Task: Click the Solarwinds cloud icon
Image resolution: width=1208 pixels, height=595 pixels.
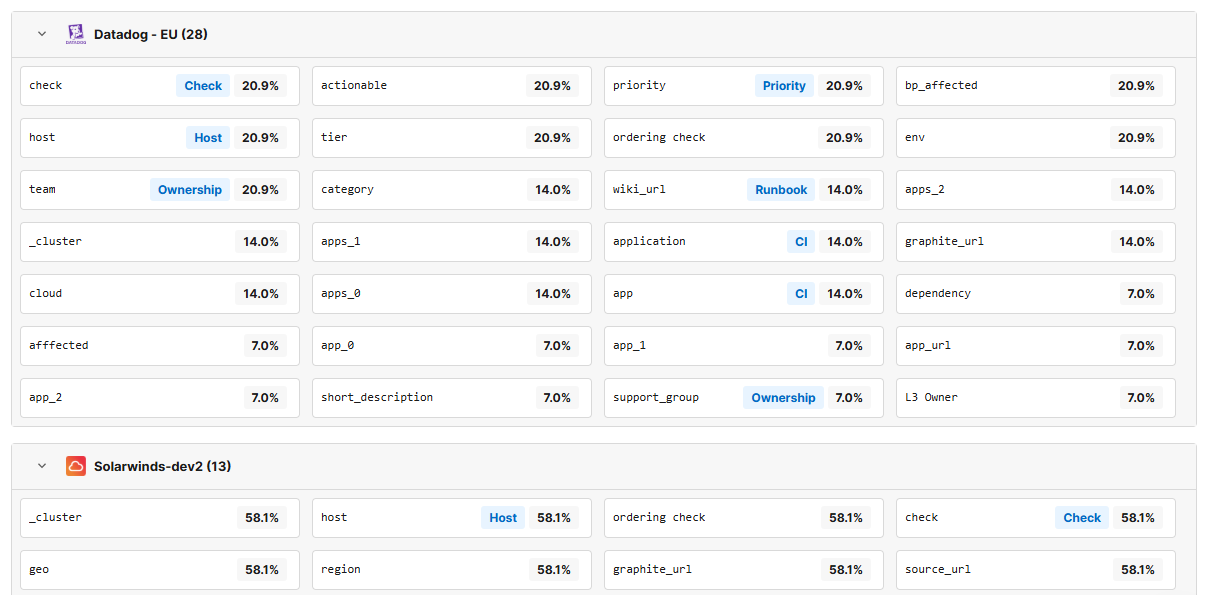Action: 76,465
